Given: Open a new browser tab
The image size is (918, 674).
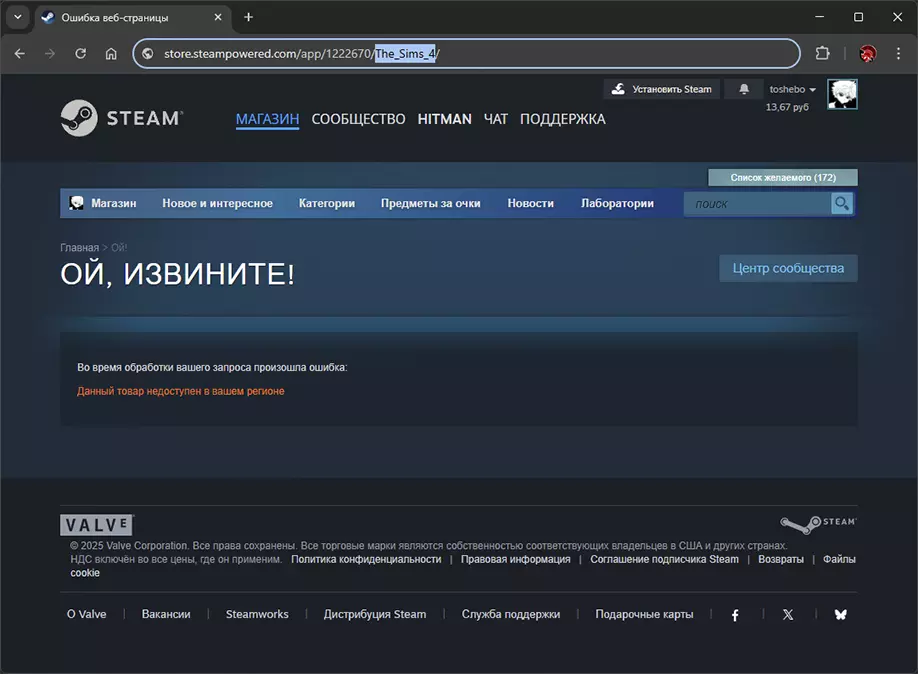Looking at the screenshot, I should coord(248,17).
